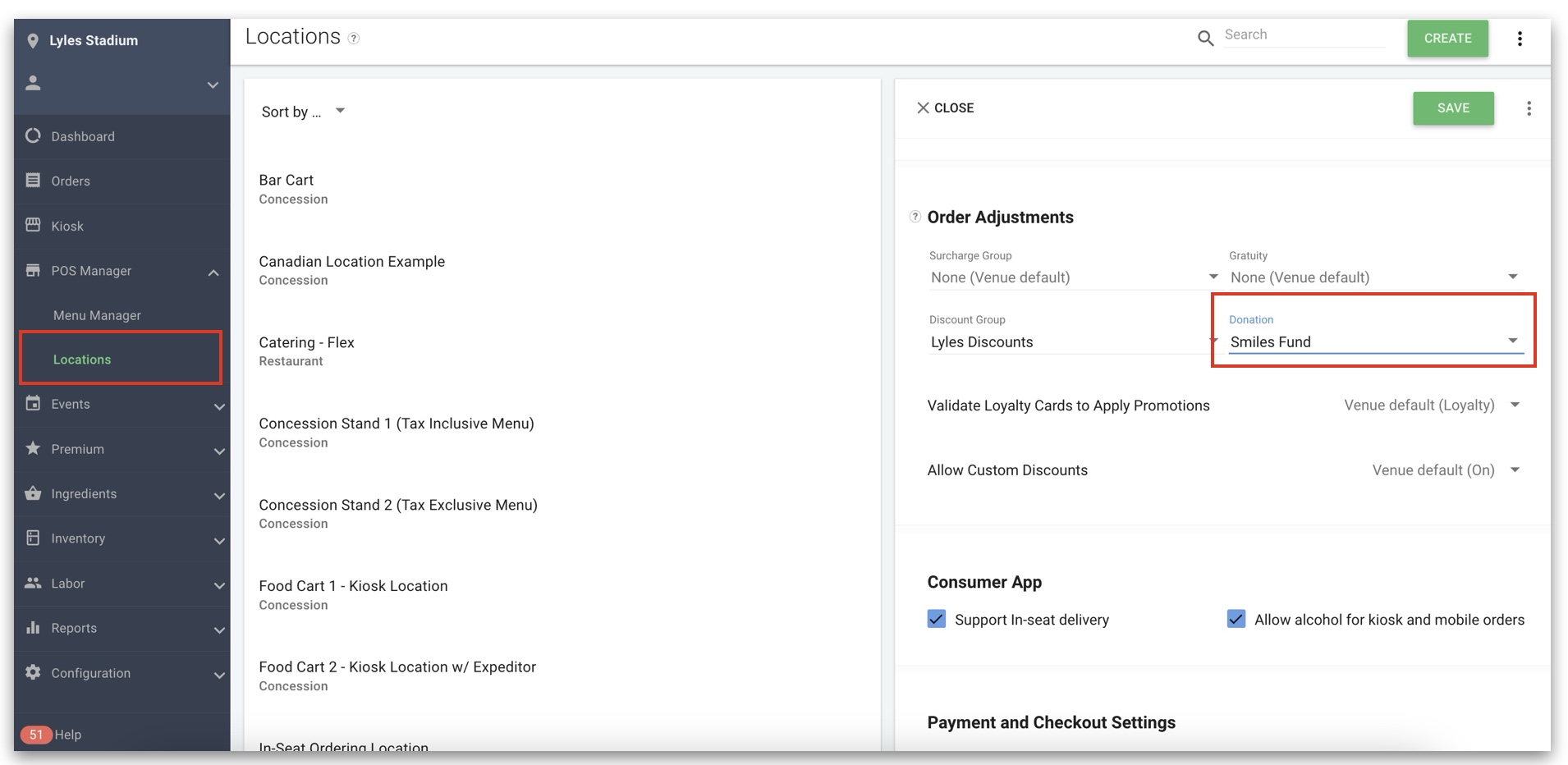The image size is (1568, 765).
Task: Click the Kiosk storefront icon
Action: coord(33,225)
